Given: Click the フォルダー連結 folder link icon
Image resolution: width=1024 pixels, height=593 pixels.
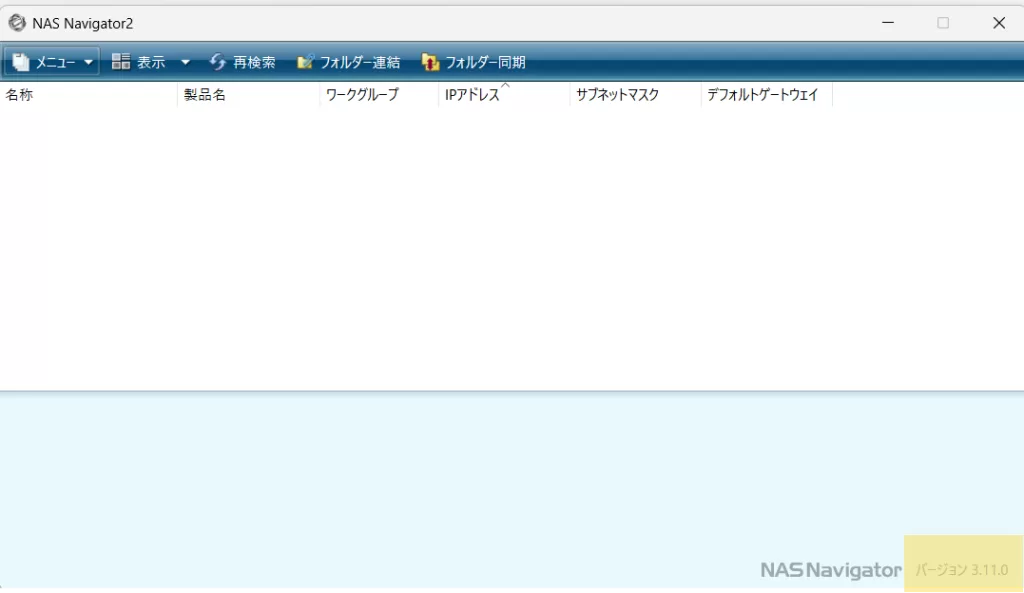Looking at the screenshot, I should [x=305, y=61].
